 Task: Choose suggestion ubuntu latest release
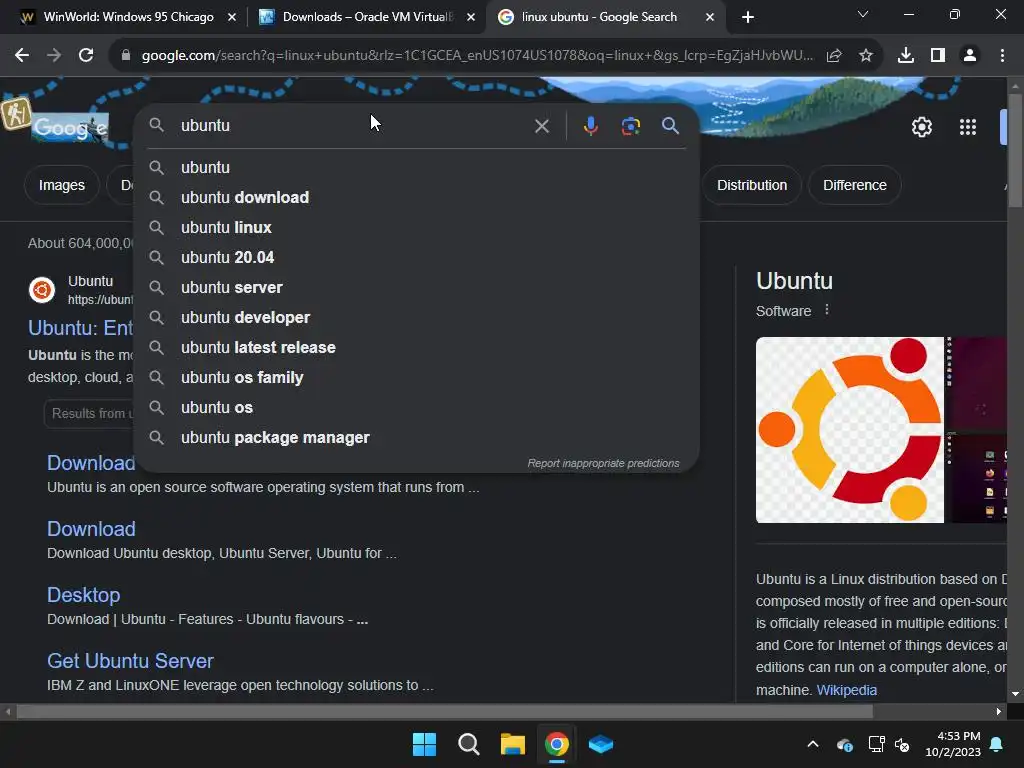[x=416, y=347]
